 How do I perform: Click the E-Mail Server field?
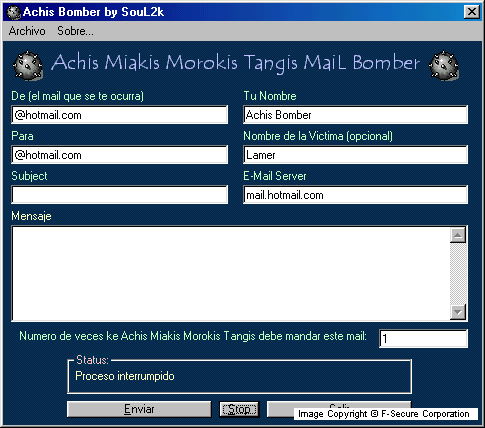[355, 195]
